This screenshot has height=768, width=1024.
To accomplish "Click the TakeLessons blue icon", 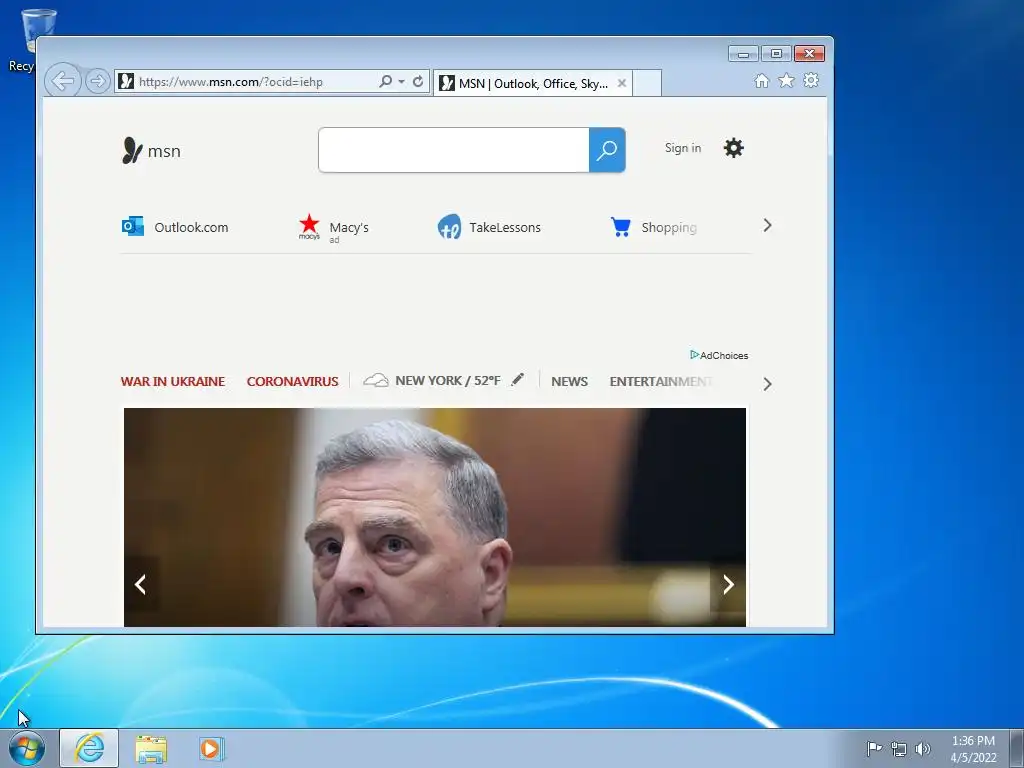I will tap(449, 227).
